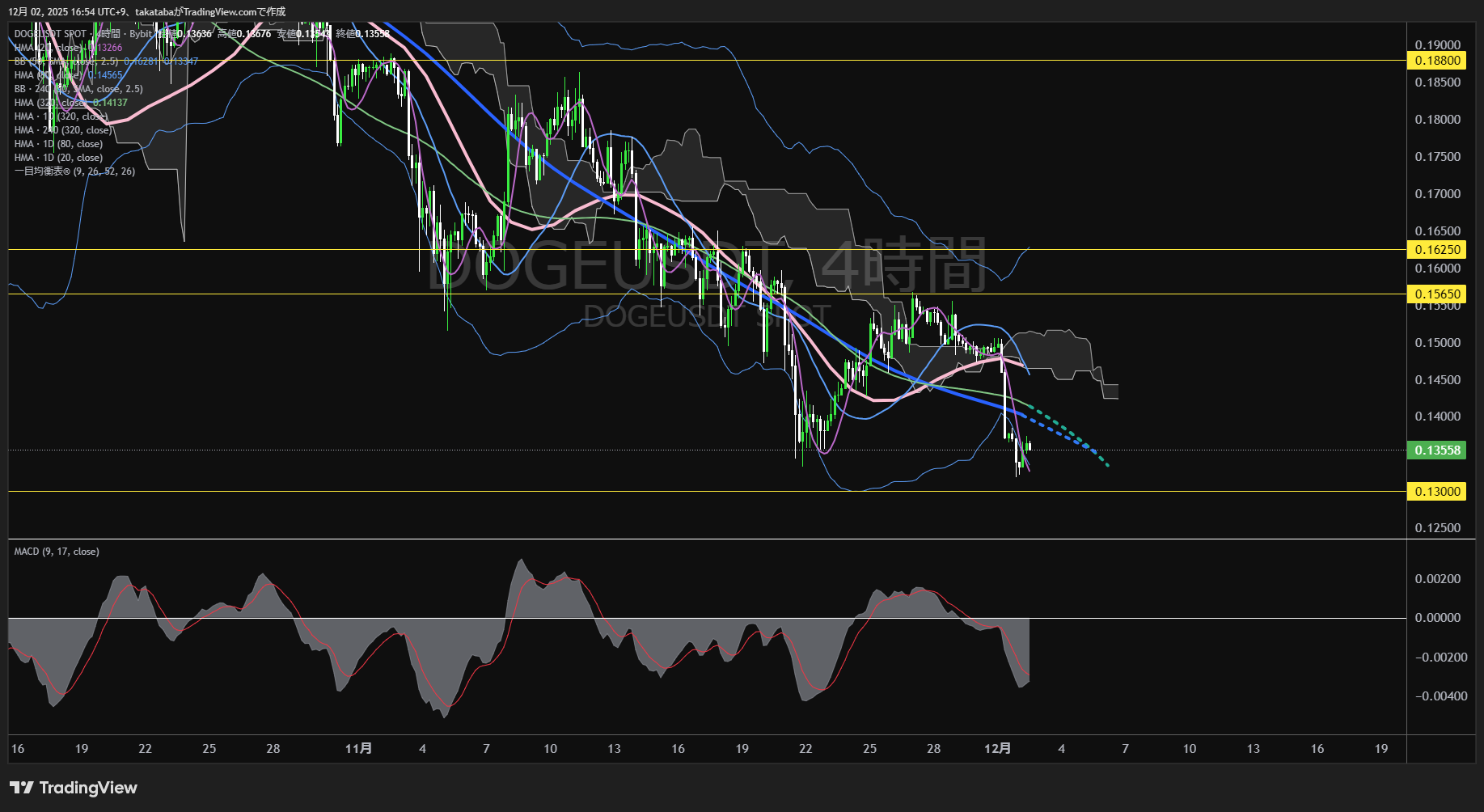Select the HMA · 240 (320, close) legend
This screenshot has height=812, width=1484.
63,130
